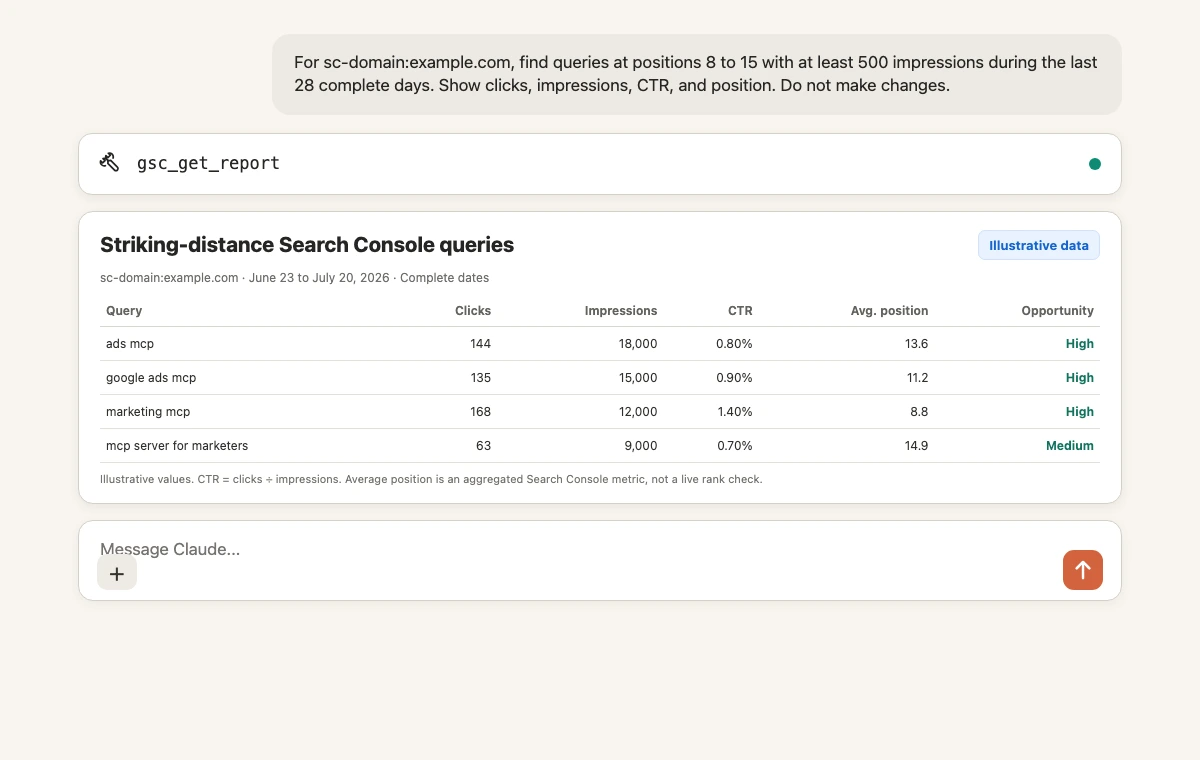This screenshot has height=760, width=1200.
Task: Click average position 8.8
Action: 920,412
